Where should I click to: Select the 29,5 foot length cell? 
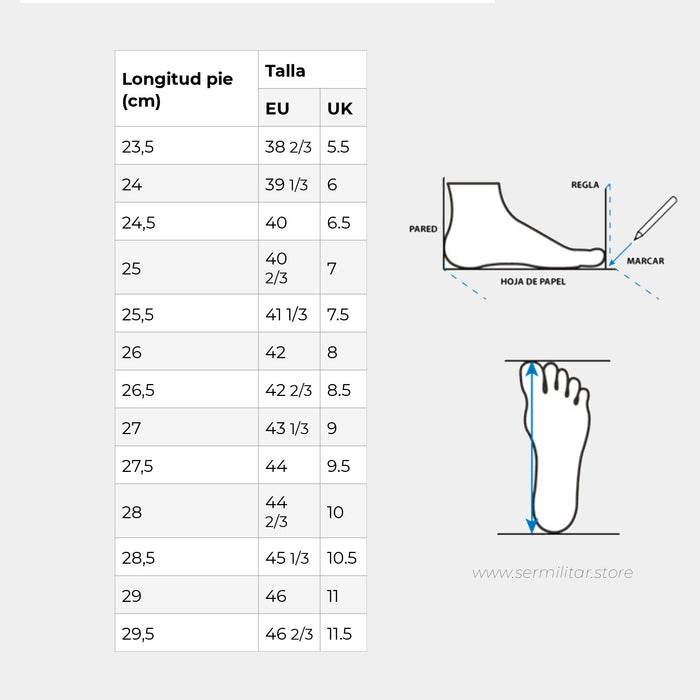[138, 634]
